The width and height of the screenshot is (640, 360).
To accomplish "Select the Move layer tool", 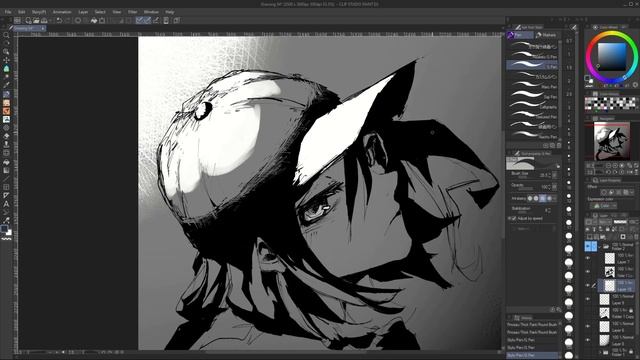I will coord(6,60).
